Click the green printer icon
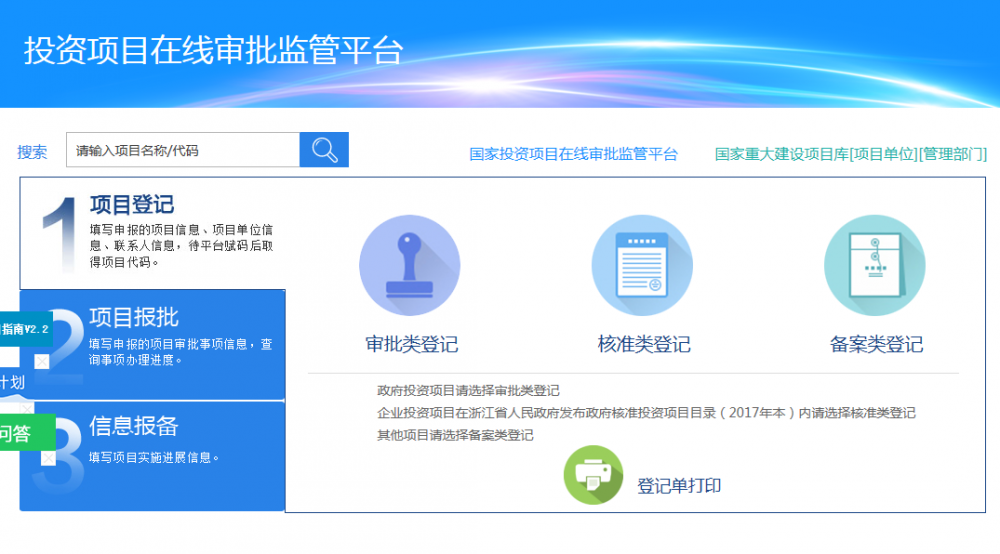 point(593,476)
